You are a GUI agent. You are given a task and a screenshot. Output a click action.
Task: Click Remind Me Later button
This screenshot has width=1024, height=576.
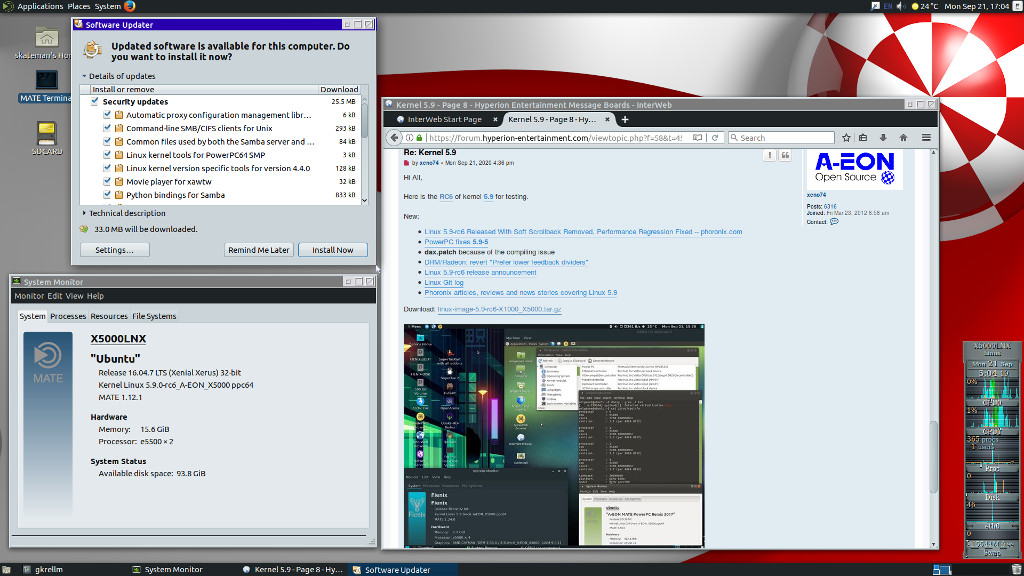[259, 250]
